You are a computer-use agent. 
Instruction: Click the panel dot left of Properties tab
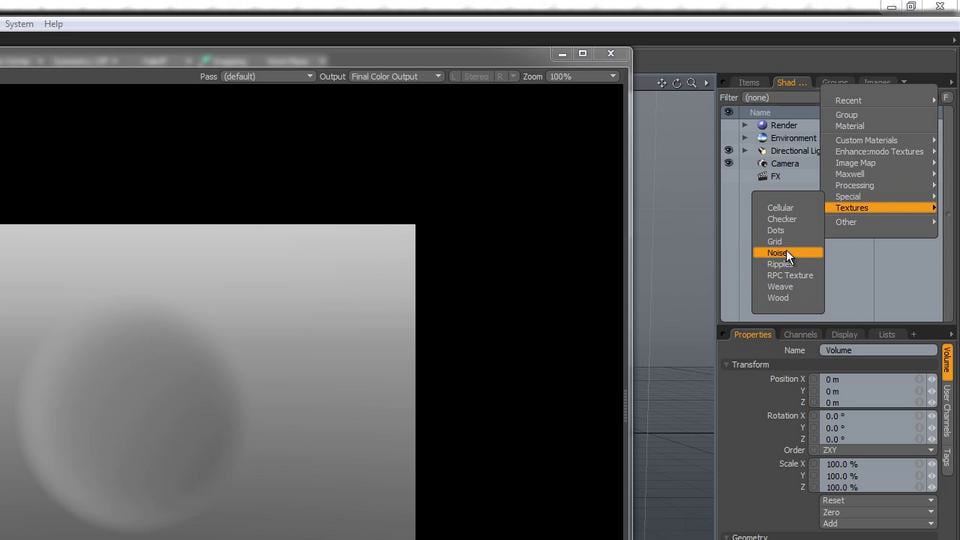[724, 334]
